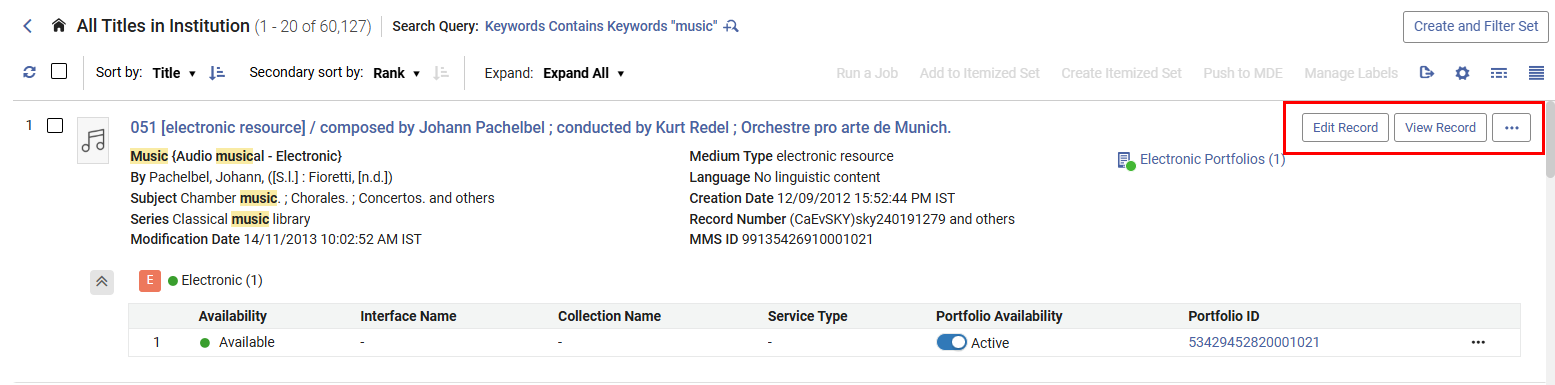This screenshot has height=385, width=1555.
Task: Click the Portfolio ID column header
Action: point(1223,316)
